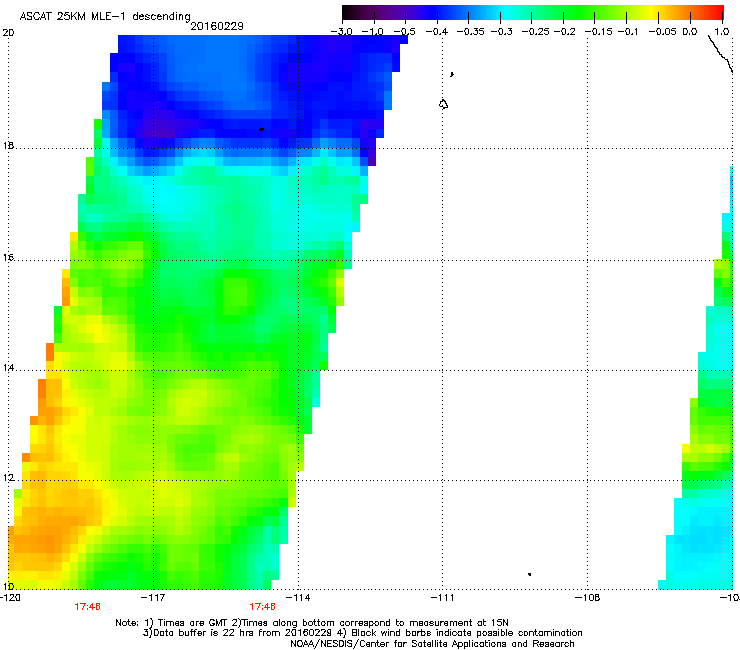Click the small black dot near latitude 10
The image size is (740, 650).
530,574
